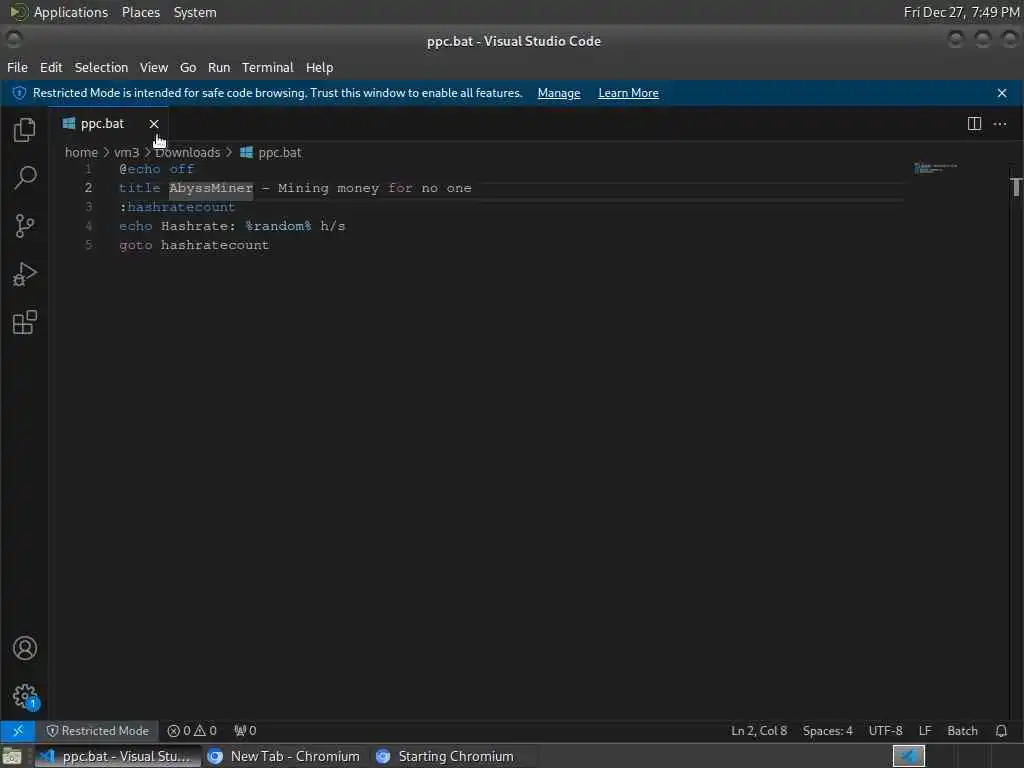Click the %random% text on line 4
This screenshot has height=768, width=1024.
[x=278, y=226]
